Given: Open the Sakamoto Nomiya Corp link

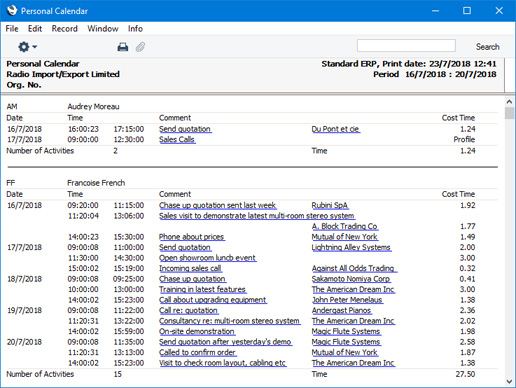Looking at the screenshot, I should point(351,279).
